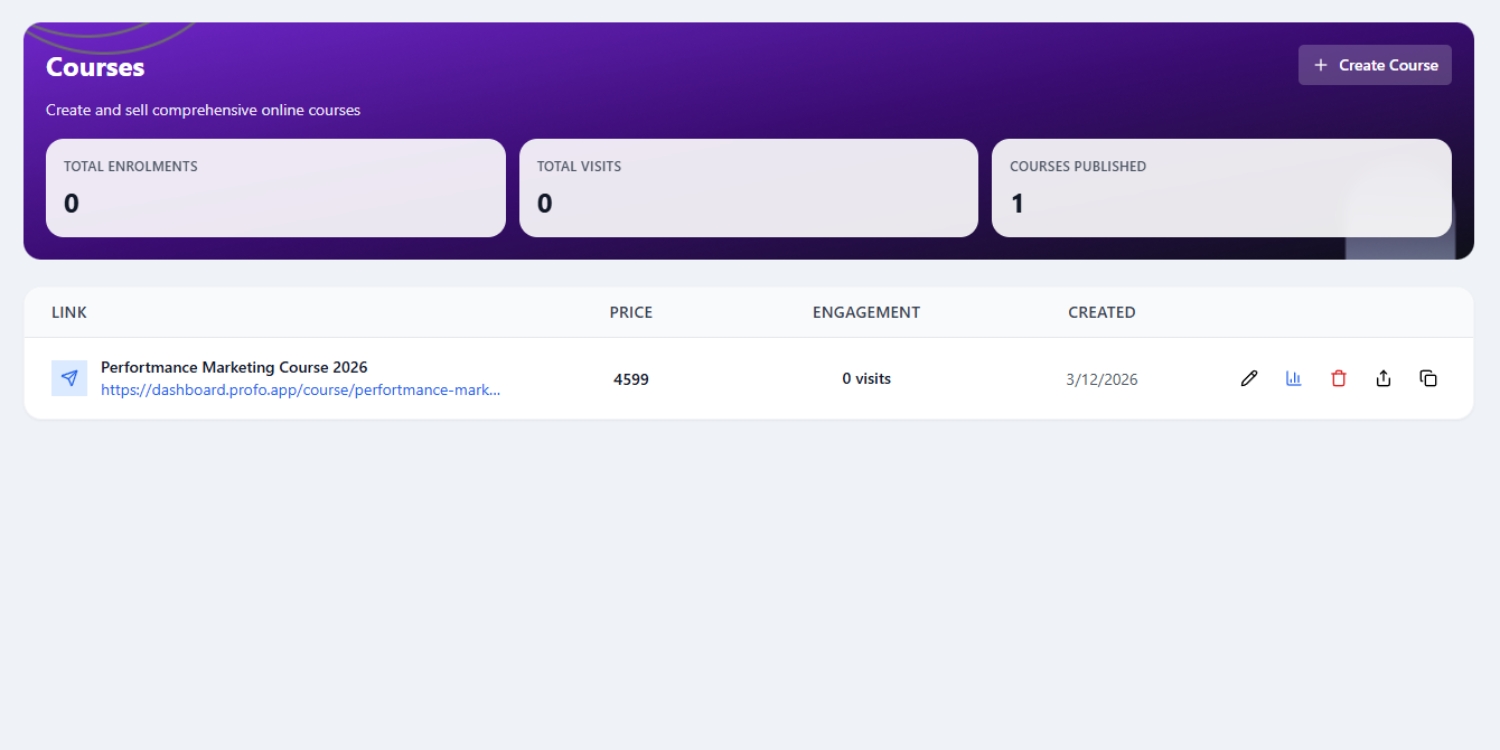Click the plus icon in Create Course
This screenshot has width=1500, height=750.
1320,65
